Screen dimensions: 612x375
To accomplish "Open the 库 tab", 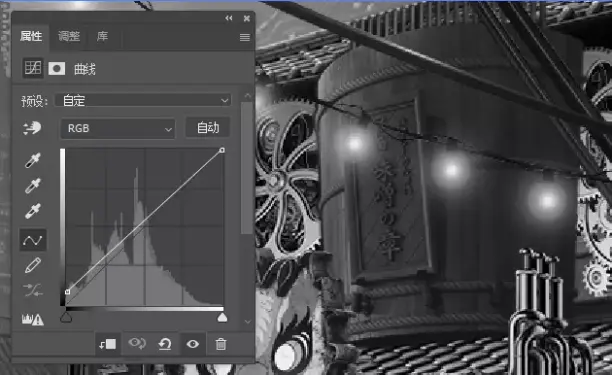I will pos(102,36).
